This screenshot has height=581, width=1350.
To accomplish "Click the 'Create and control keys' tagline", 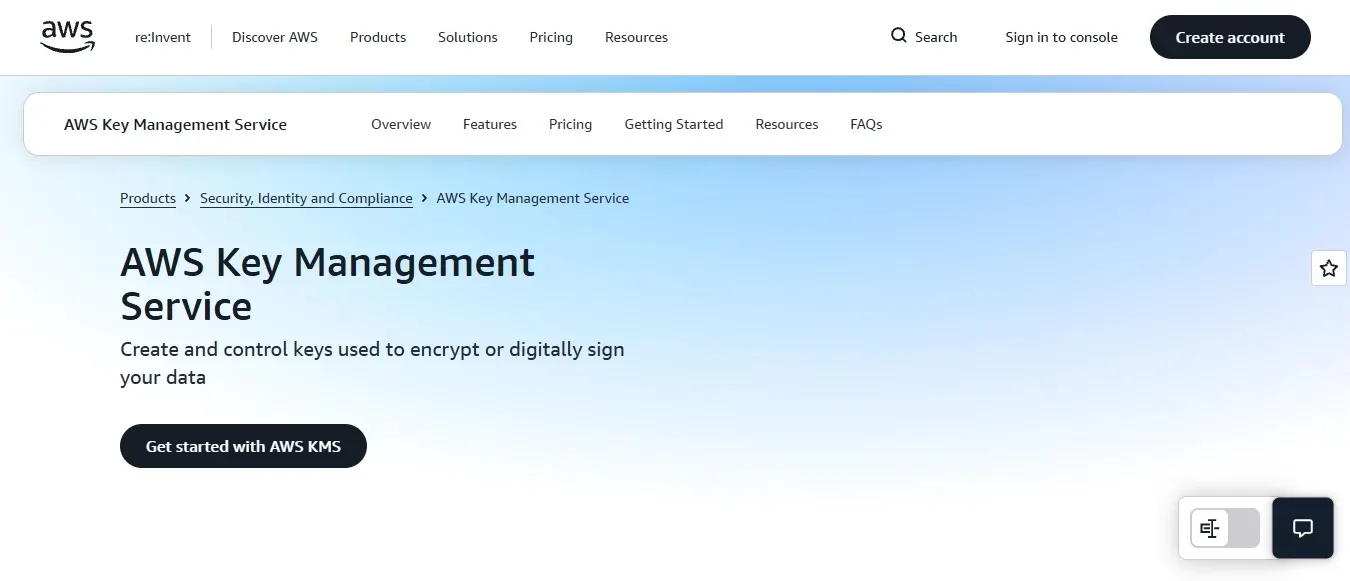I will coord(372,363).
